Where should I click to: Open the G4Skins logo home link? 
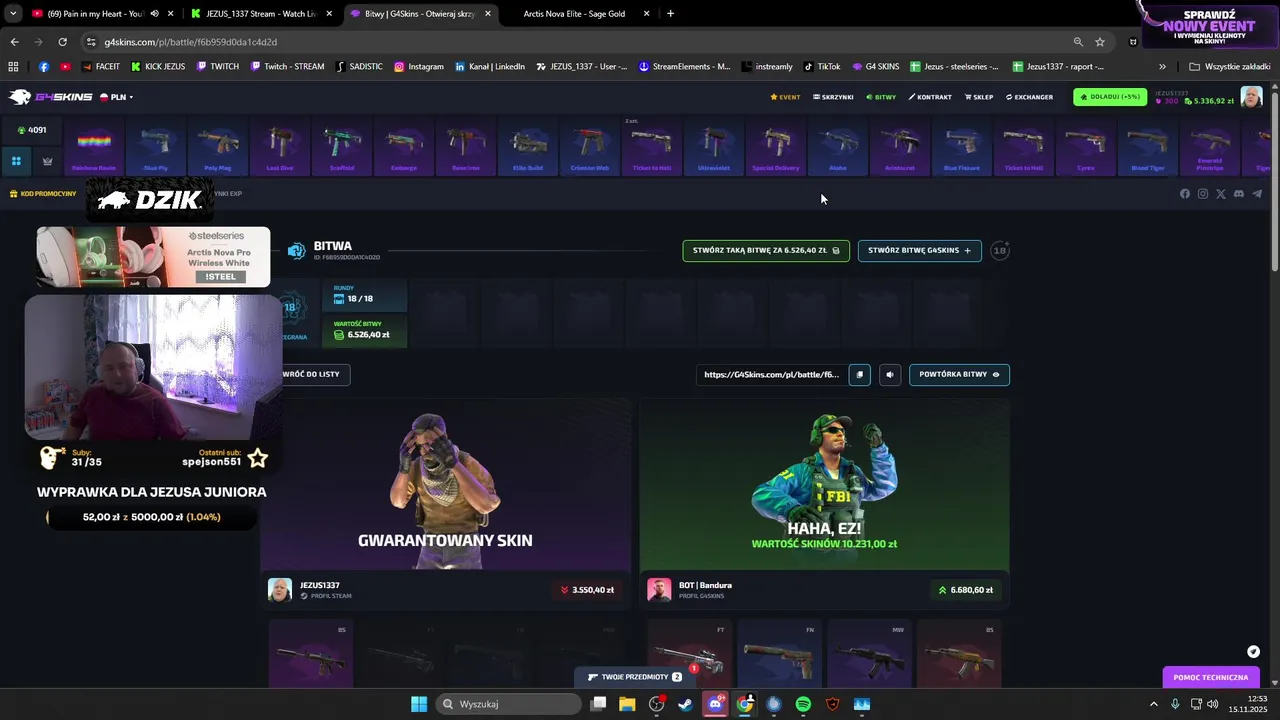50,97
